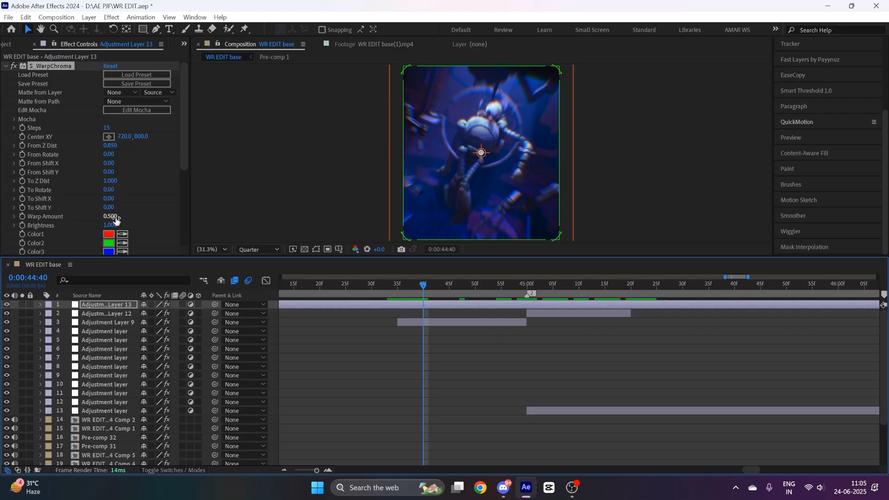Select the Type text tool

pyautogui.click(x=169, y=29)
